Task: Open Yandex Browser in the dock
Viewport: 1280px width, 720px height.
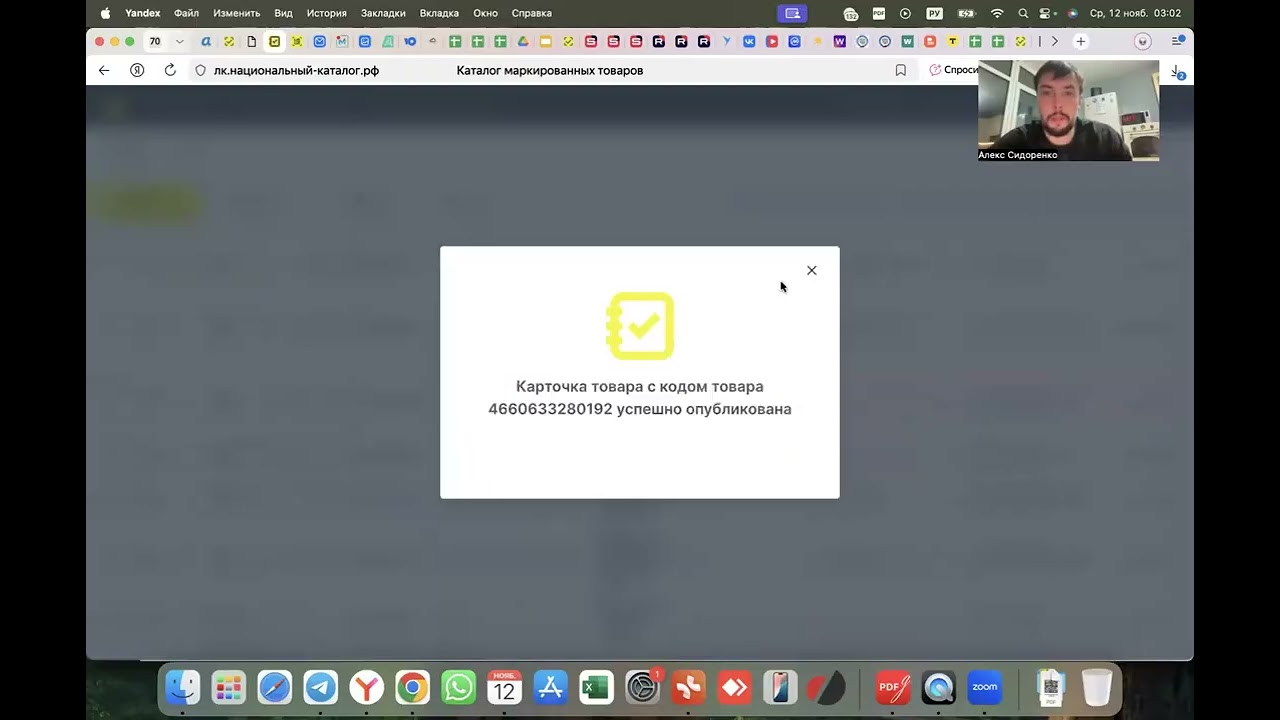Action: tap(366, 687)
